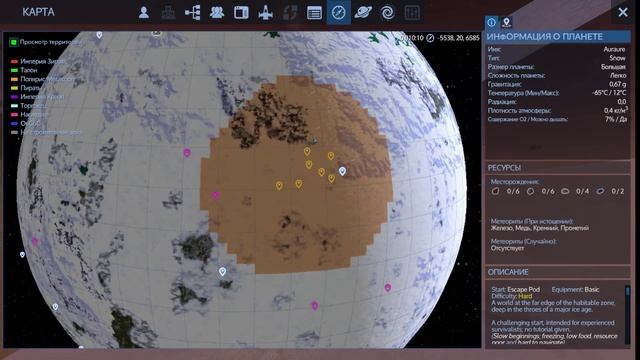Click the orange Полярис legend swatch

[x=14, y=79]
